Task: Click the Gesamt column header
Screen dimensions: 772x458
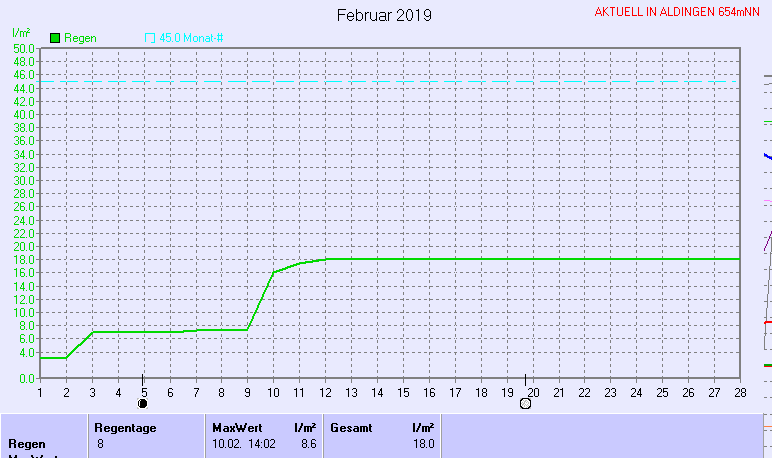Action: point(351,427)
